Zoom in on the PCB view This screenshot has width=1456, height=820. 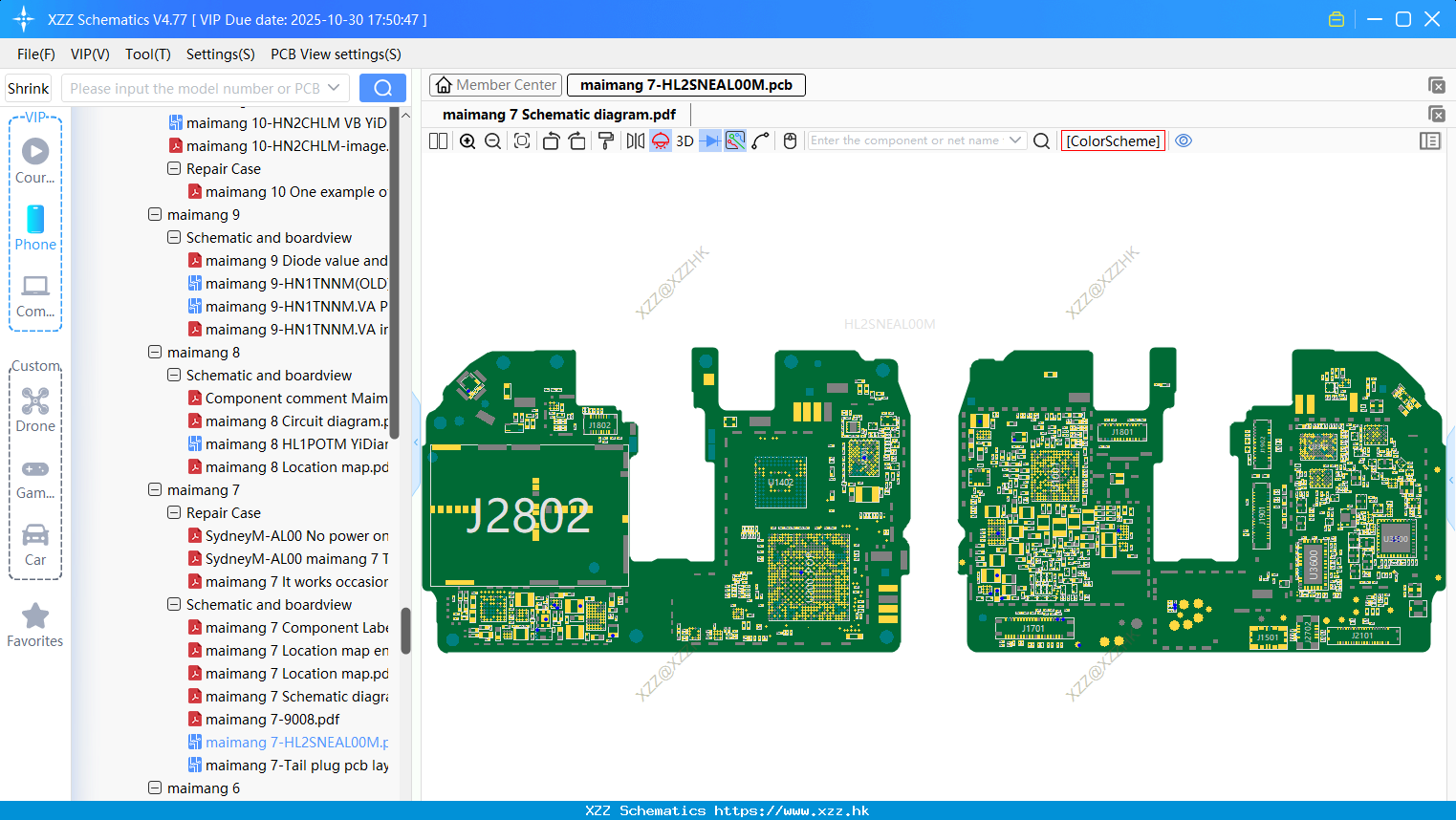[x=467, y=140]
